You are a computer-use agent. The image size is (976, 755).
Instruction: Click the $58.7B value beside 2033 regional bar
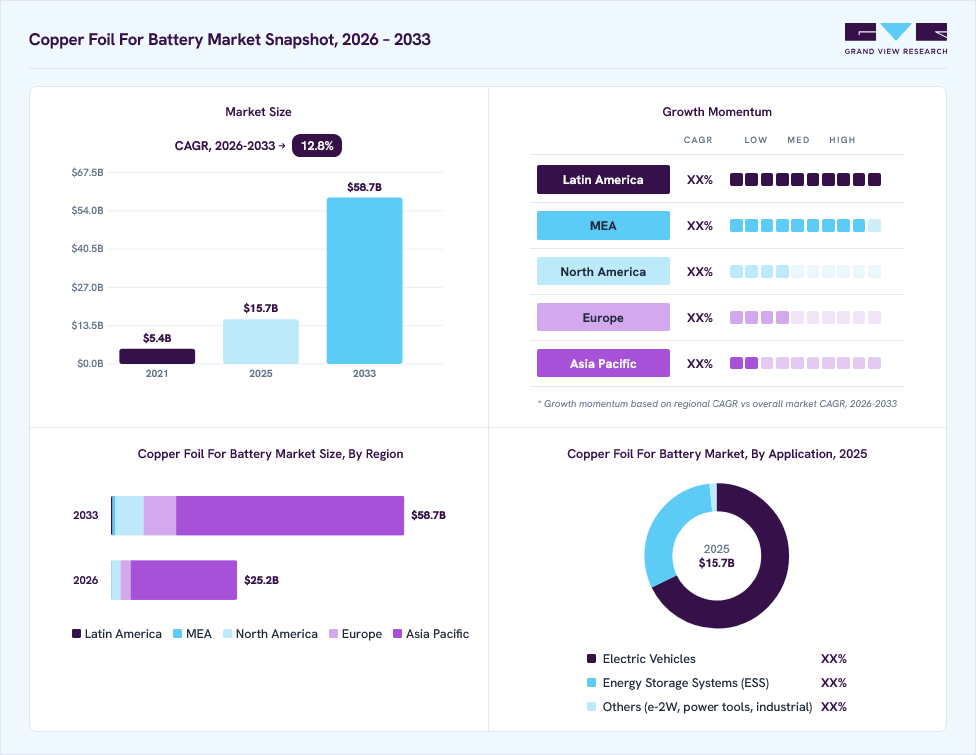click(x=428, y=515)
